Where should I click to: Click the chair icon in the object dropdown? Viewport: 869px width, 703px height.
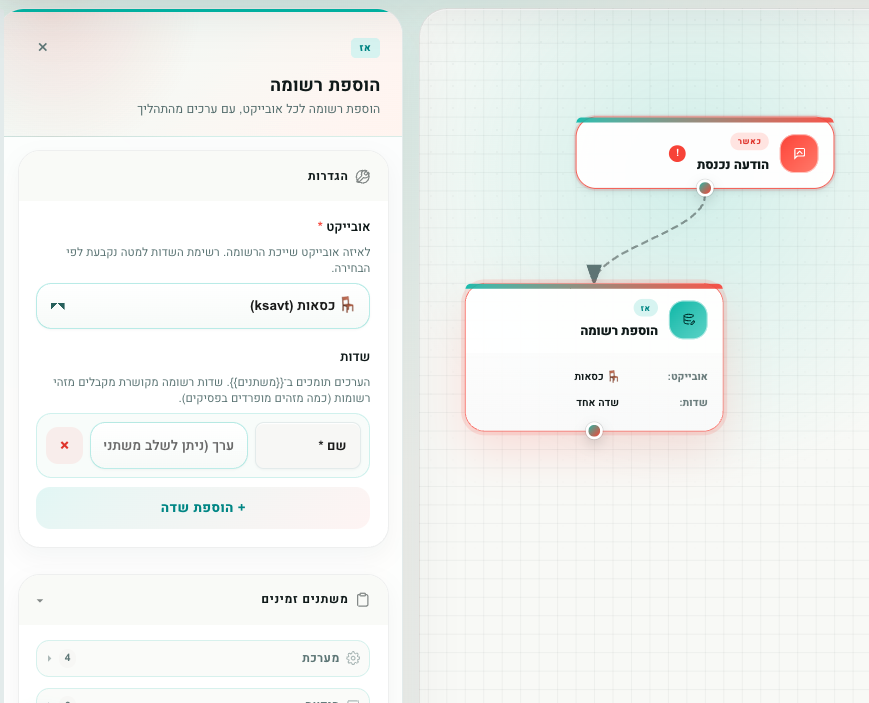click(x=347, y=305)
